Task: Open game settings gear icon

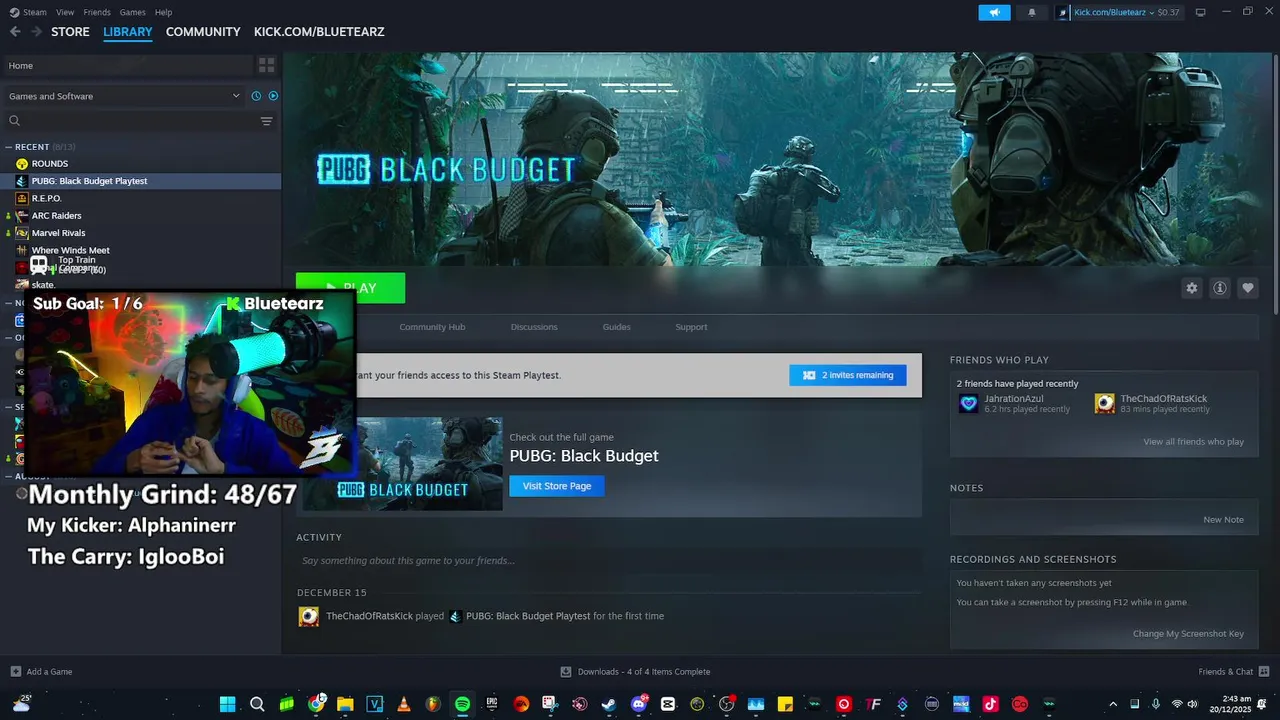Action: point(1191,288)
